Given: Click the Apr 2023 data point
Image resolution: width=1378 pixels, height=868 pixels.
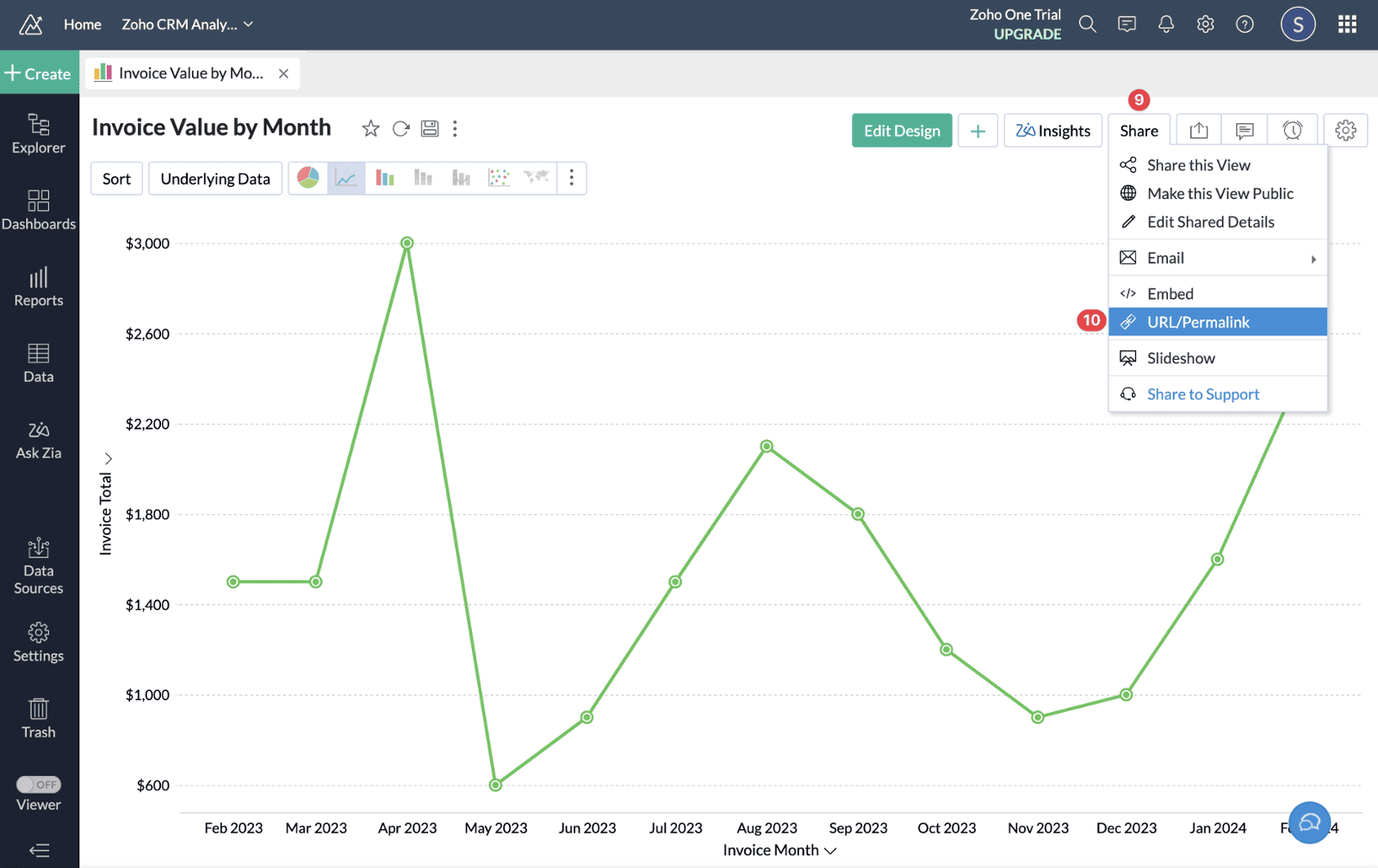Looking at the screenshot, I should point(407,243).
